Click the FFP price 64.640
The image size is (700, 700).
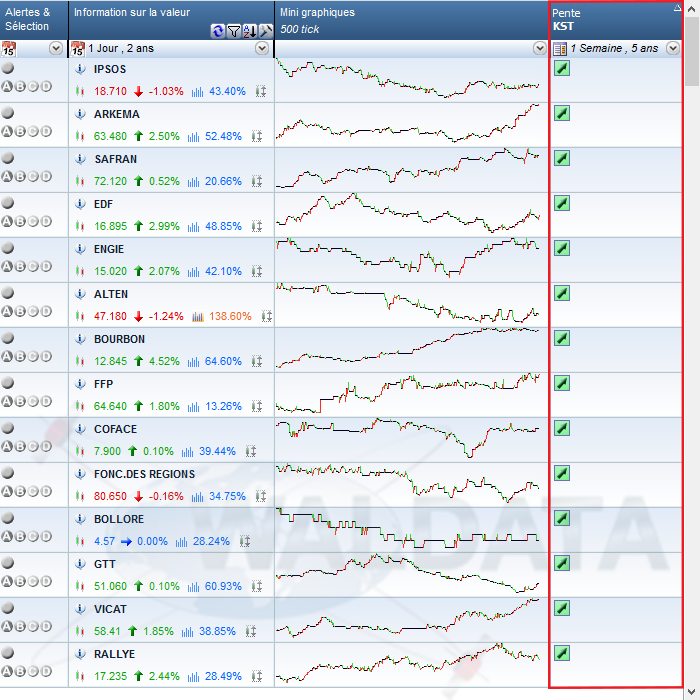[x=110, y=406]
